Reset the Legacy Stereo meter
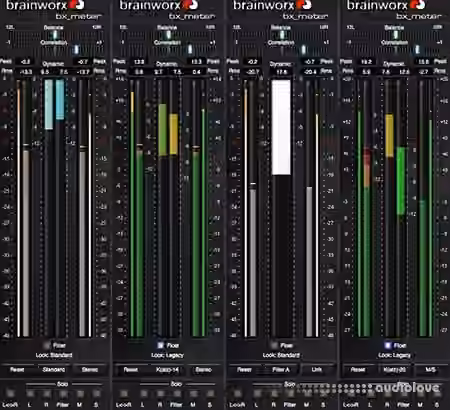Image resolution: width=450 pixels, height=410 pixels. (131, 370)
